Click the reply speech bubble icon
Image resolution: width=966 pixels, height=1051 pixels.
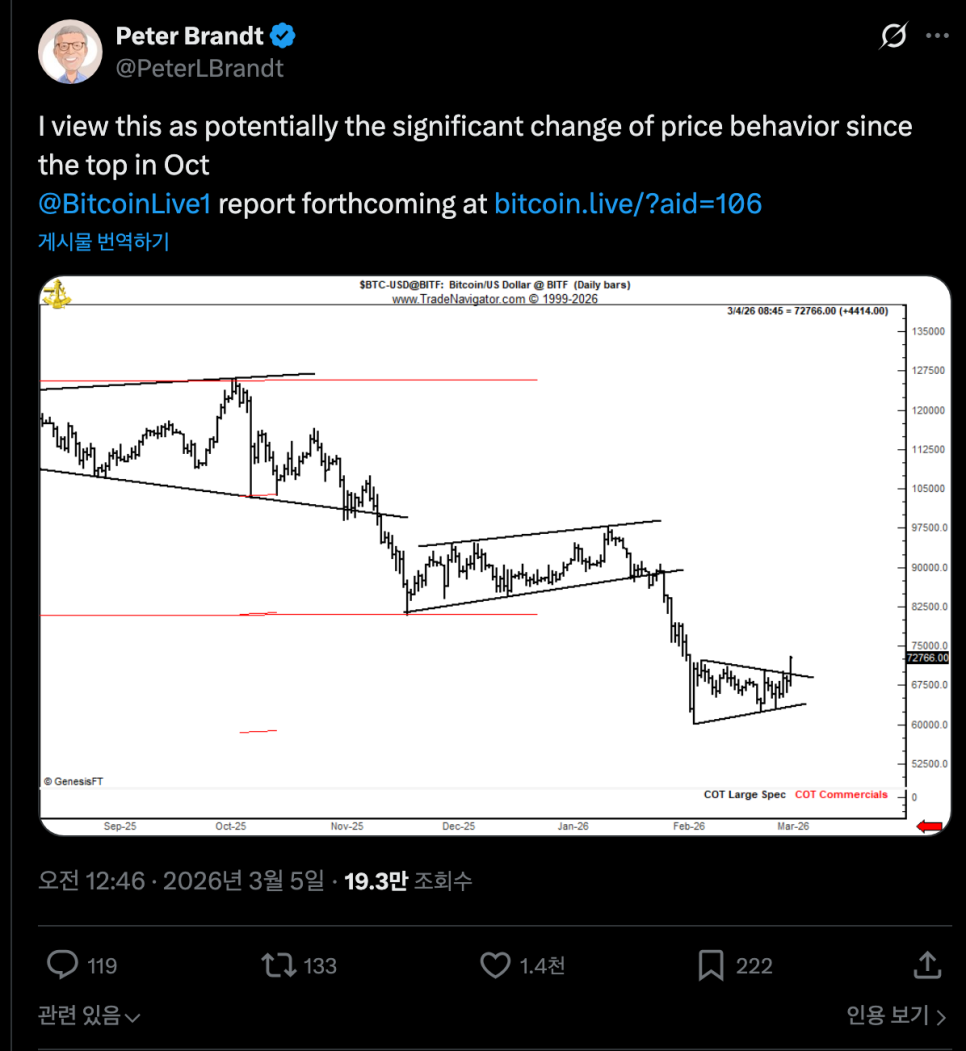click(x=63, y=965)
